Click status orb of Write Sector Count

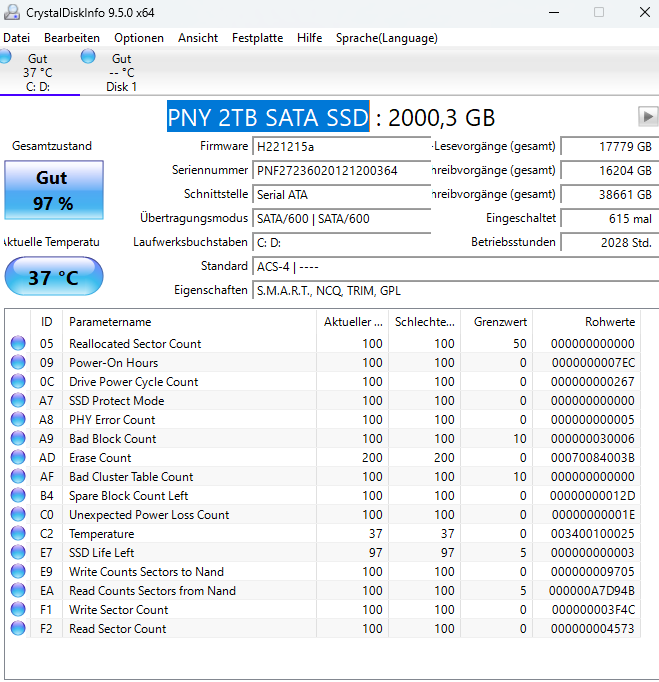pyautogui.click(x=18, y=609)
